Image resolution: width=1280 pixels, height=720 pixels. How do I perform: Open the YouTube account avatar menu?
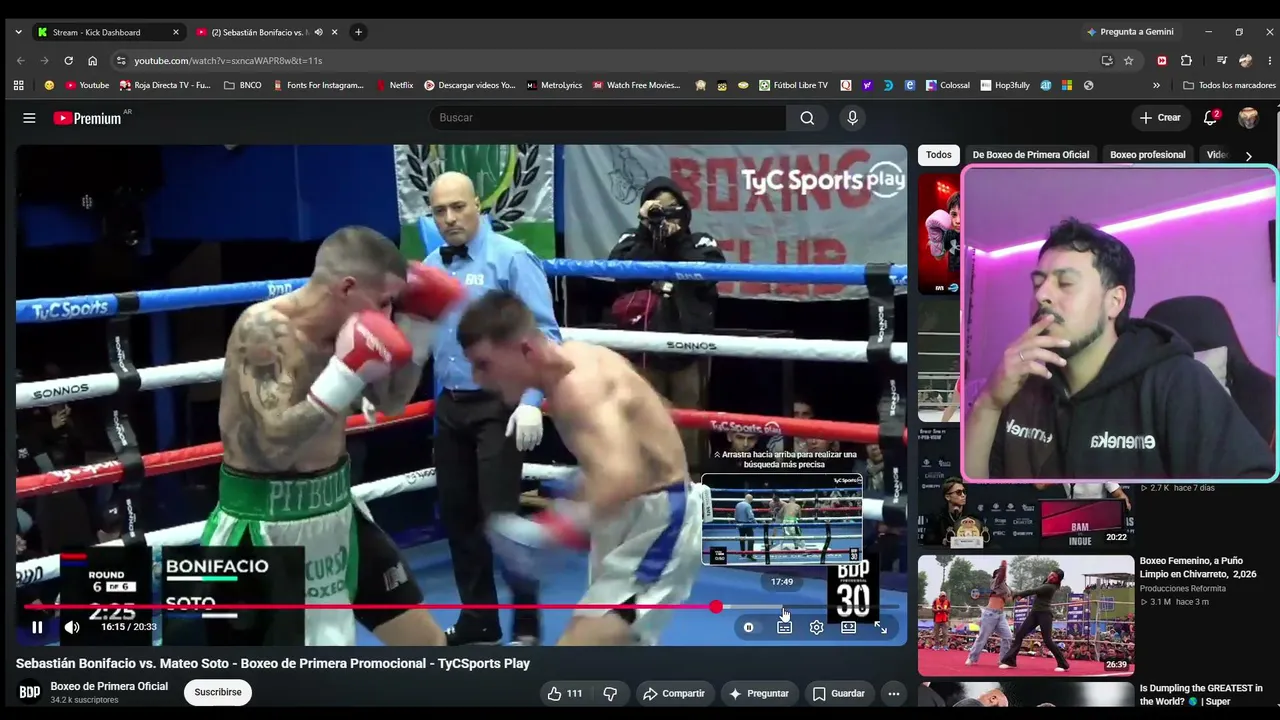click(x=1248, y=118)
